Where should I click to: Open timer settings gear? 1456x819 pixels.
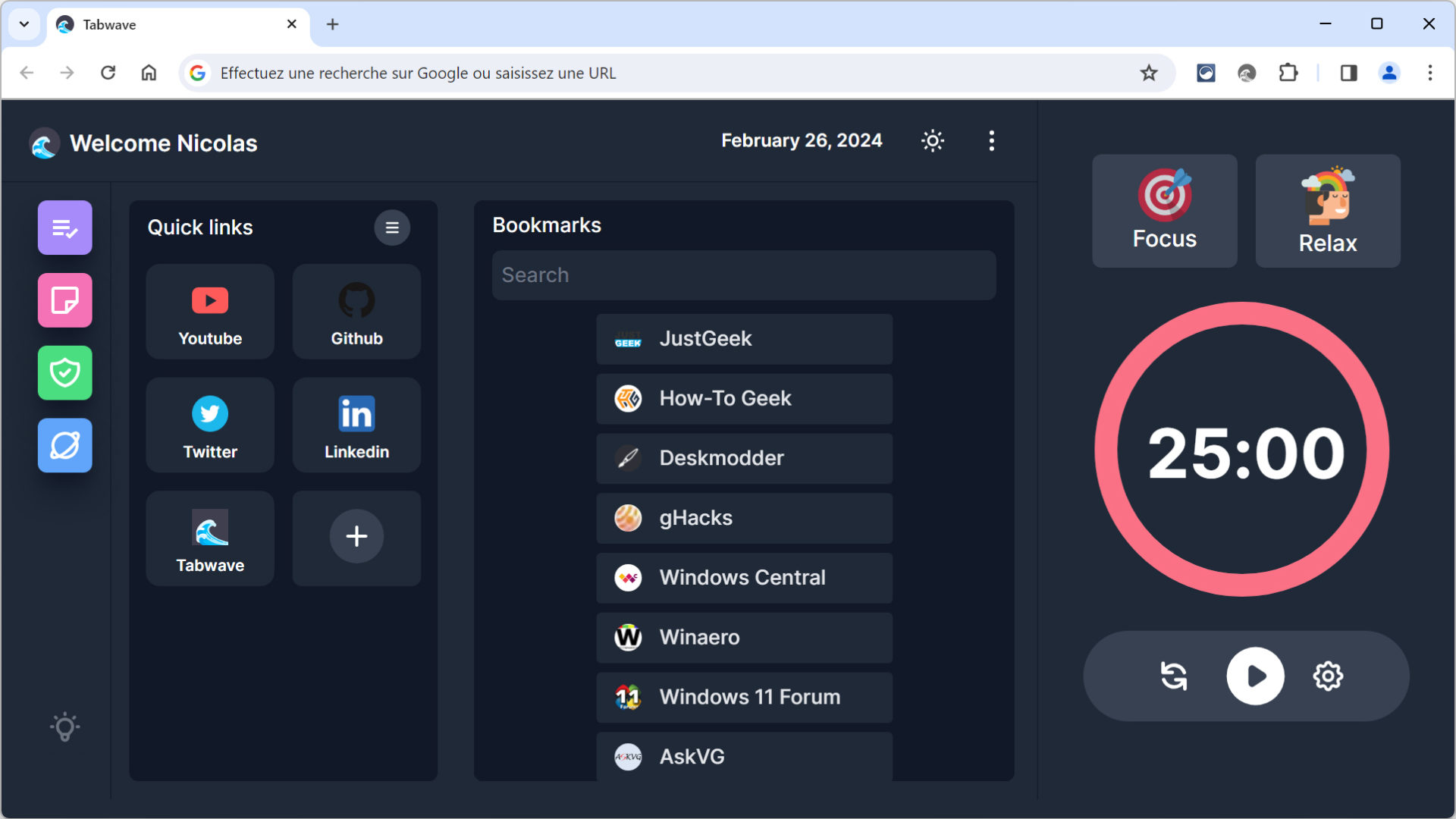pyautogui.click(x=1328, y=676)
